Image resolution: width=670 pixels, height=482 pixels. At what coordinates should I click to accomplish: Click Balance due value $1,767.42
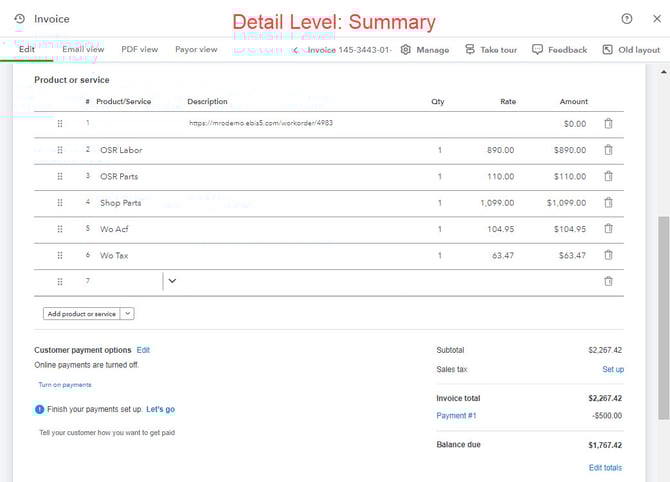point(605,445)
